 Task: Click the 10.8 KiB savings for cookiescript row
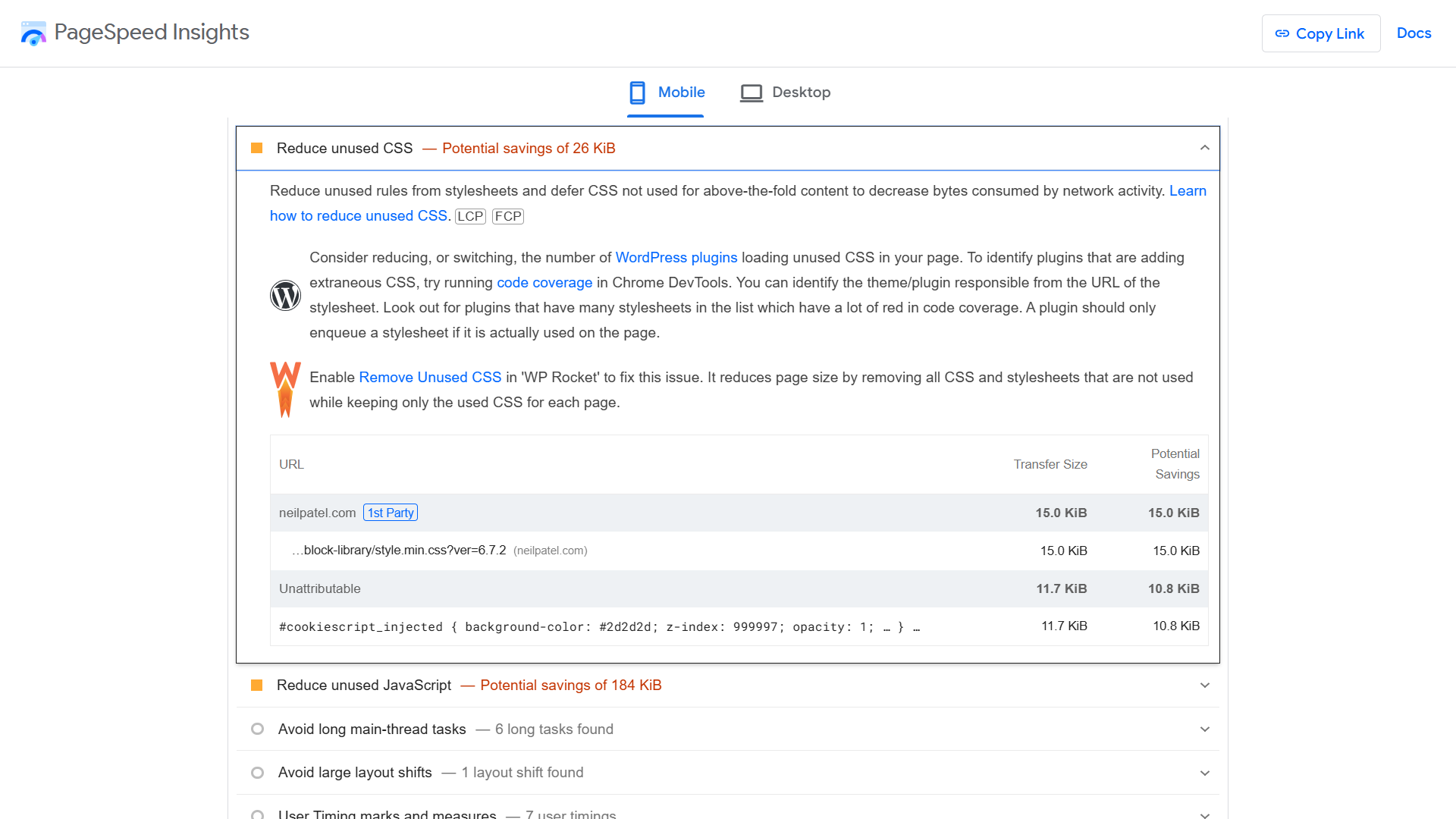click(1176, 626)
